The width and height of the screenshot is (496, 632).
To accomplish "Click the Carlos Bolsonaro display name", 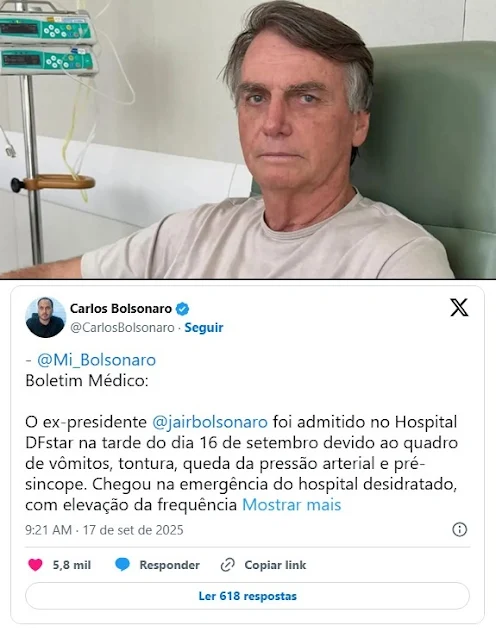I will point(121,309).
